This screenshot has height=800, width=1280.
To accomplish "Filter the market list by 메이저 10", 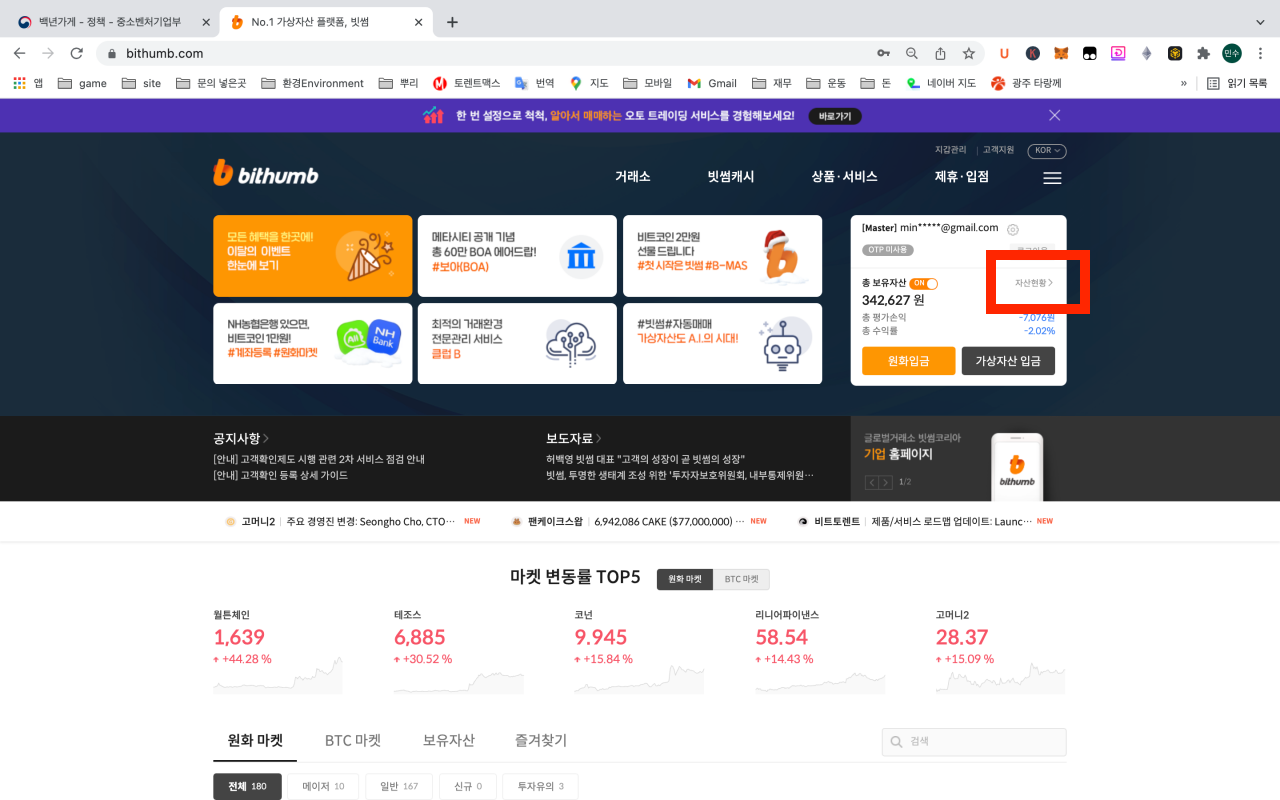I will [x=323, y=786].
